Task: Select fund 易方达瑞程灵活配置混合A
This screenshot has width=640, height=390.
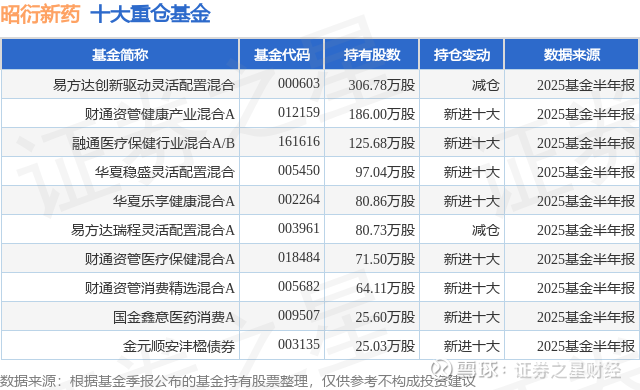Action: (x=153, y=230)
